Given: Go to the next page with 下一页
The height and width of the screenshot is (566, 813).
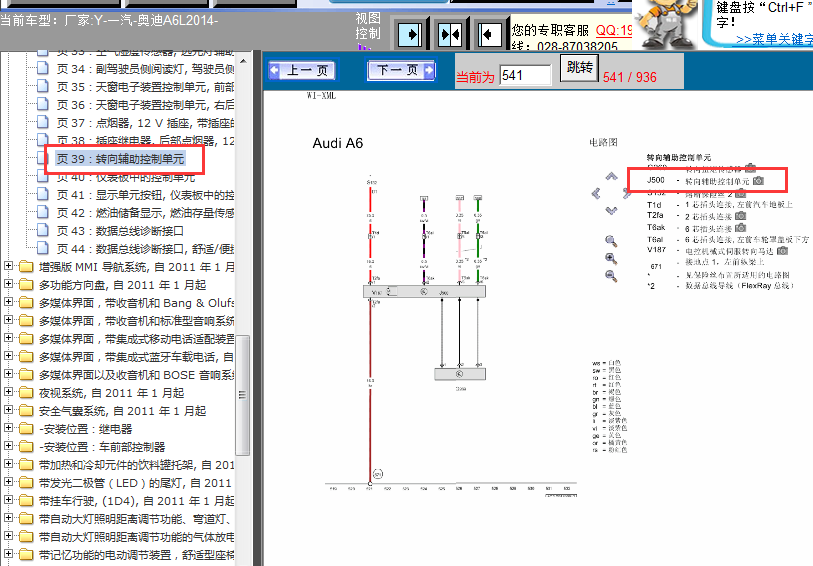Looking at the screenshot, I should pyautogui.click(x=401, y=70).
